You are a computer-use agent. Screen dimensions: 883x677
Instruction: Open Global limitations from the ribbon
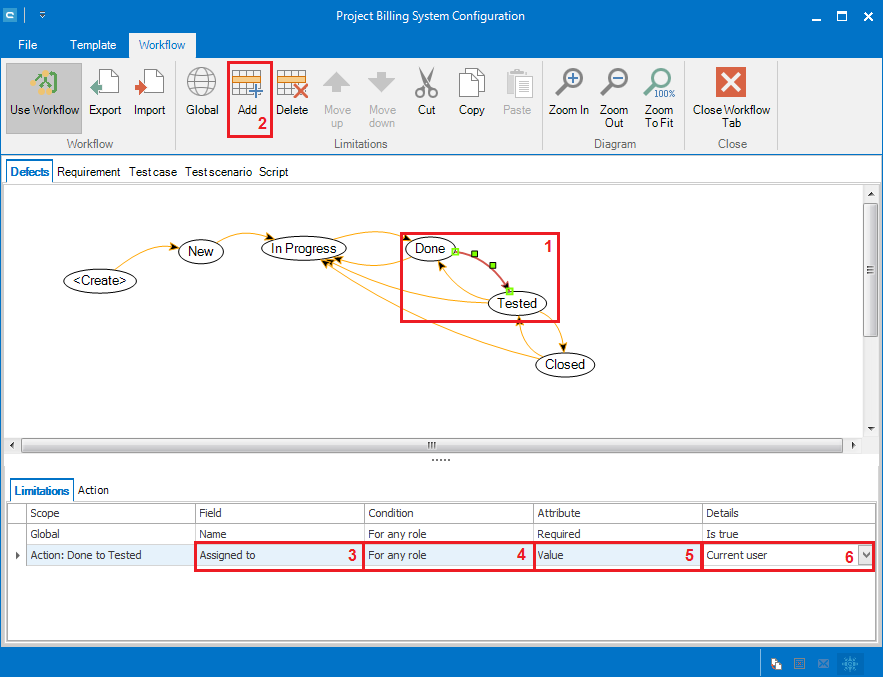[202, 93]
